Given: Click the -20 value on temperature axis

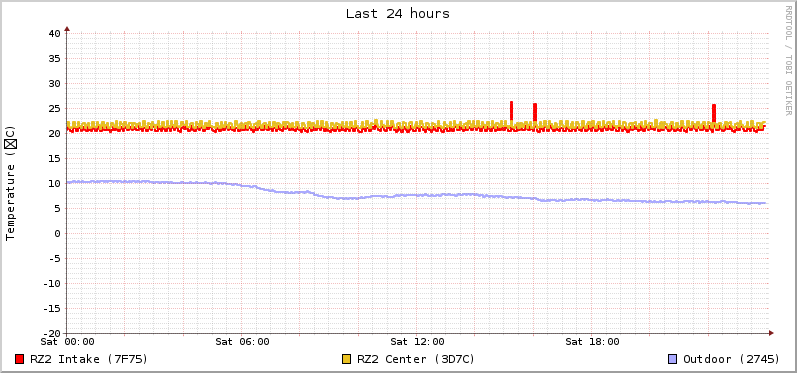Looking at the screenshot, I should (x=51, y=333).
